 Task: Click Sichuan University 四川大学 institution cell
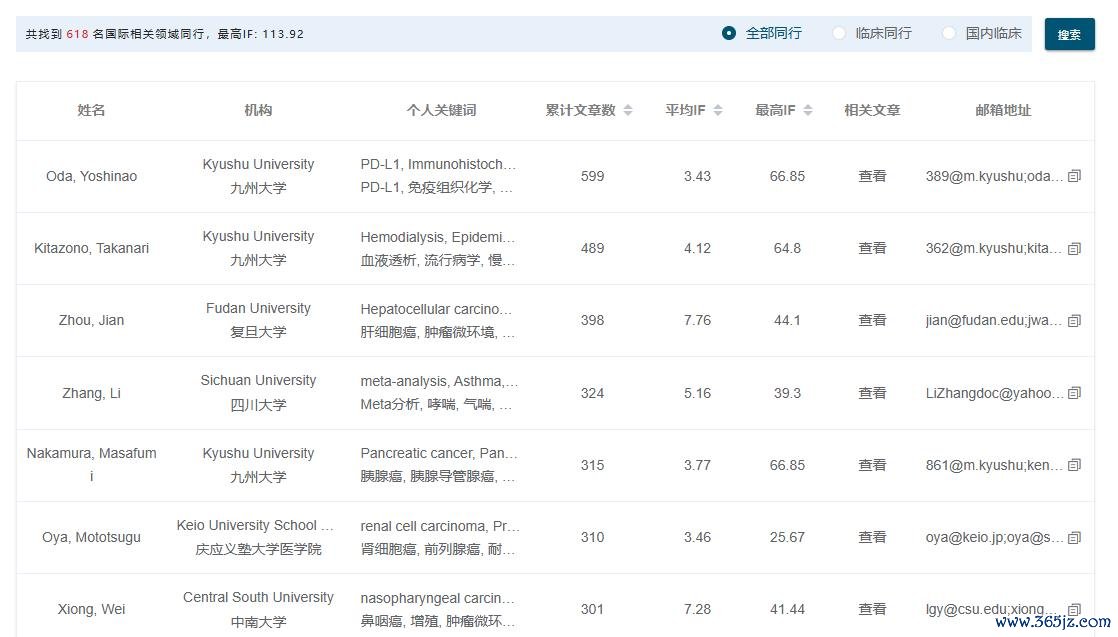tap(258, 393)
